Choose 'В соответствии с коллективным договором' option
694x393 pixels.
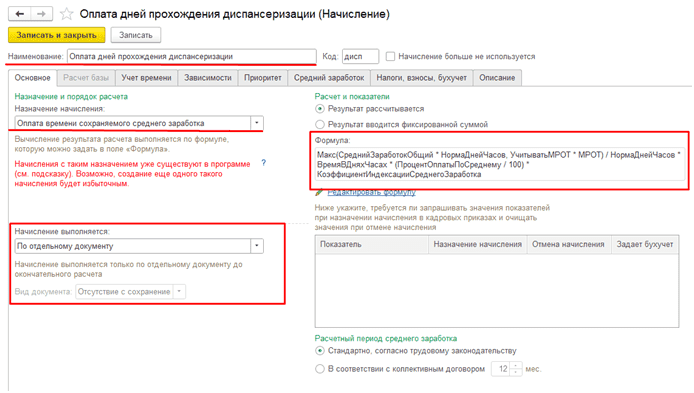(x=320, y=369)
